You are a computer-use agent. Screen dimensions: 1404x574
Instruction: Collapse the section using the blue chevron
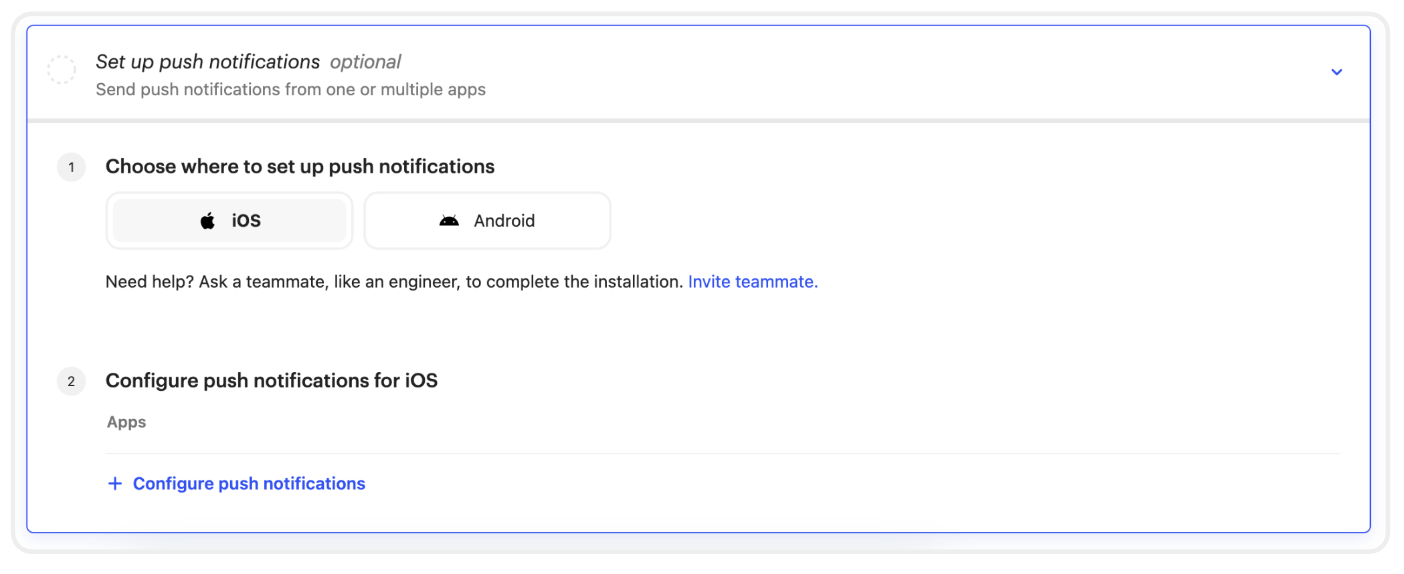pyautogui.click(x=1336, y=72)
